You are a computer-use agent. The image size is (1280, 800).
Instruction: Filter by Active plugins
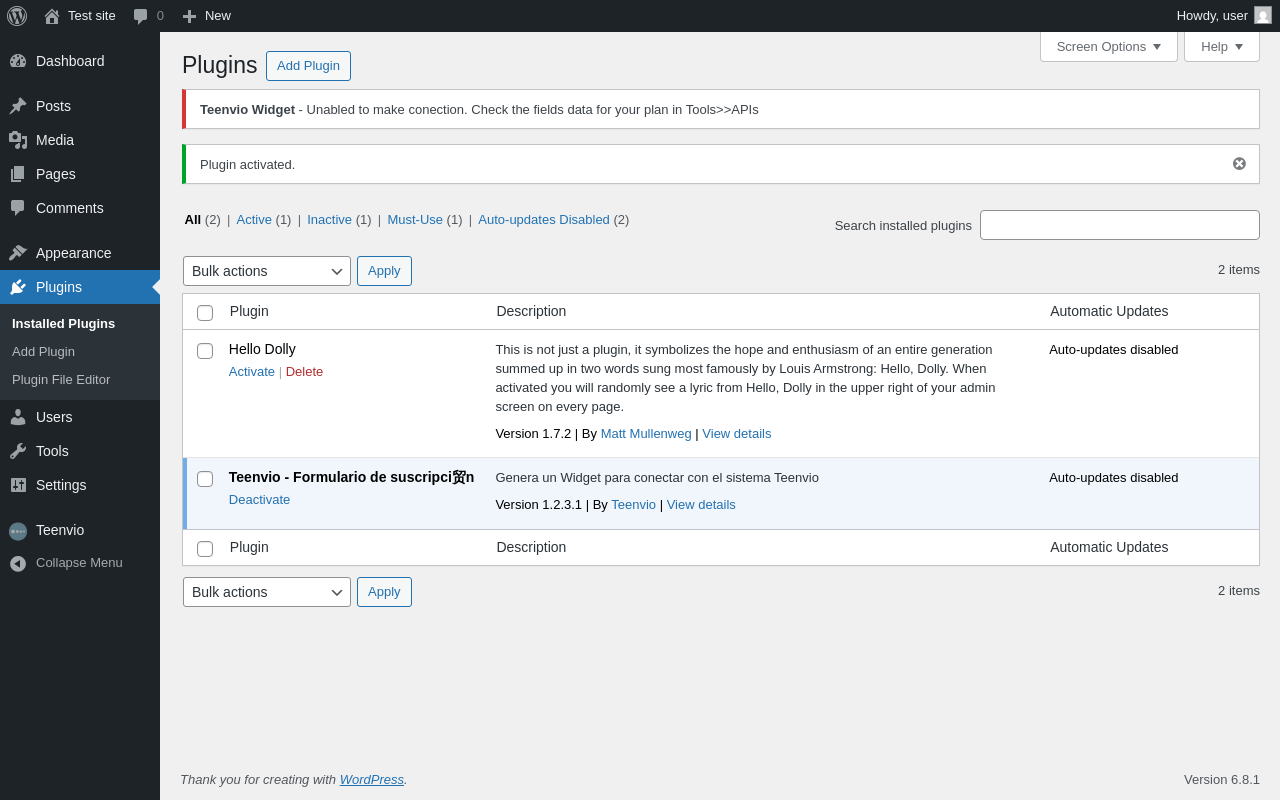pyautogui.click(x=254, y=220)
